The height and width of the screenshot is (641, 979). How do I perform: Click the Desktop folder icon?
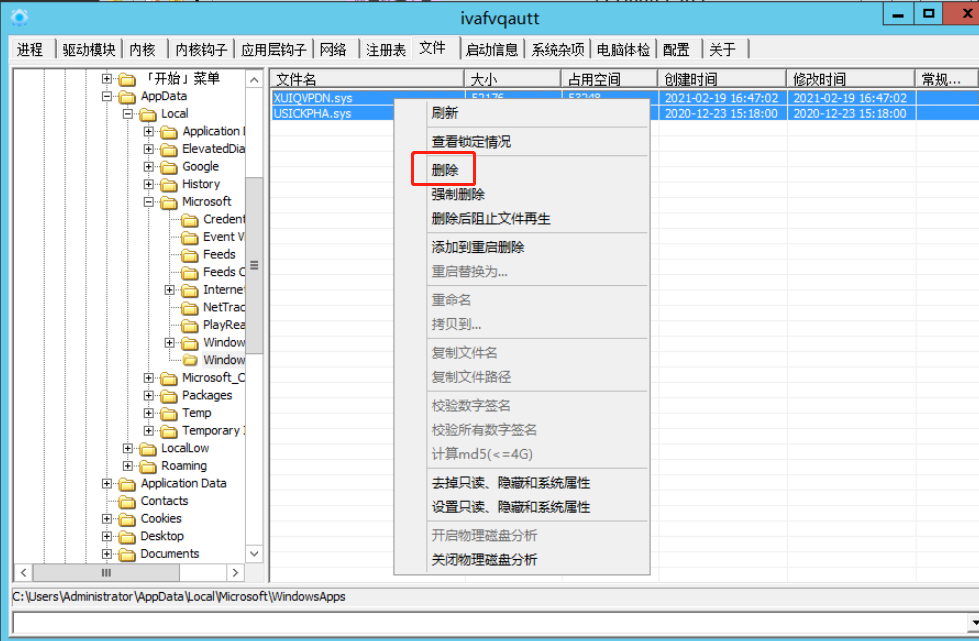click(127, 537)
